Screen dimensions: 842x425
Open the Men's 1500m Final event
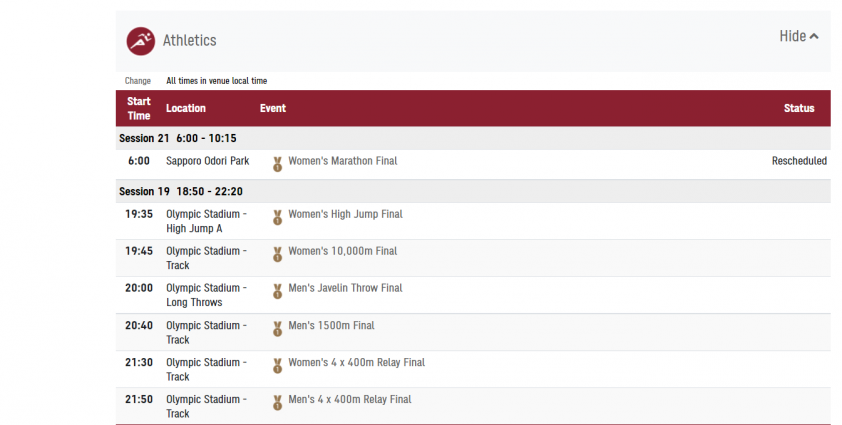[x=331, y=325]
